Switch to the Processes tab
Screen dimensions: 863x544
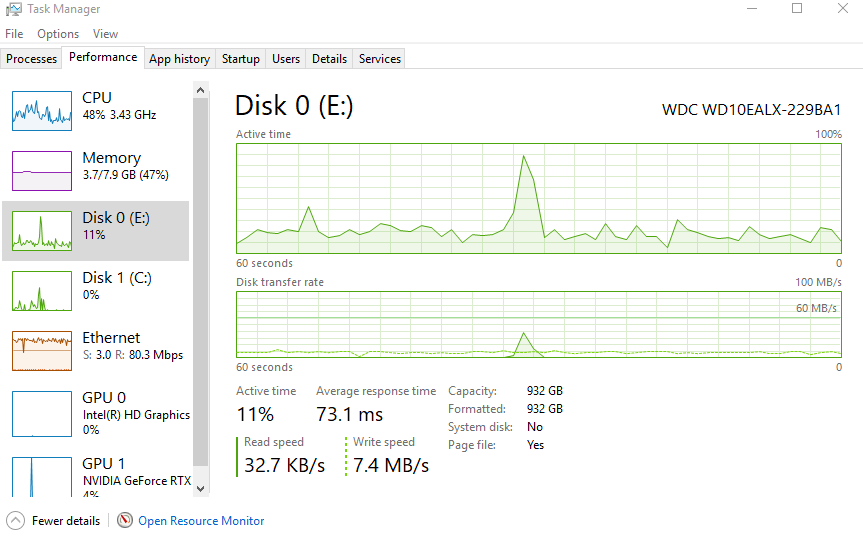pyautogui.click(x=32, y=59)
